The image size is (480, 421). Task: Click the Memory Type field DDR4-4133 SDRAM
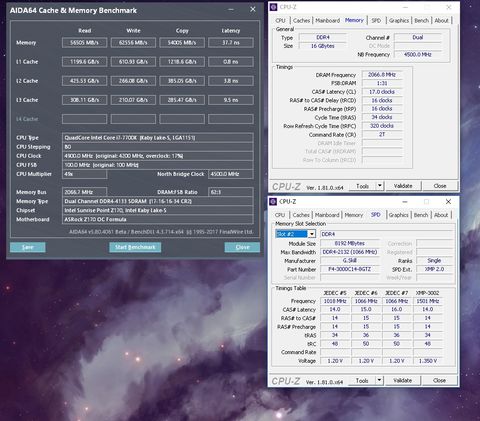(158, 201)
